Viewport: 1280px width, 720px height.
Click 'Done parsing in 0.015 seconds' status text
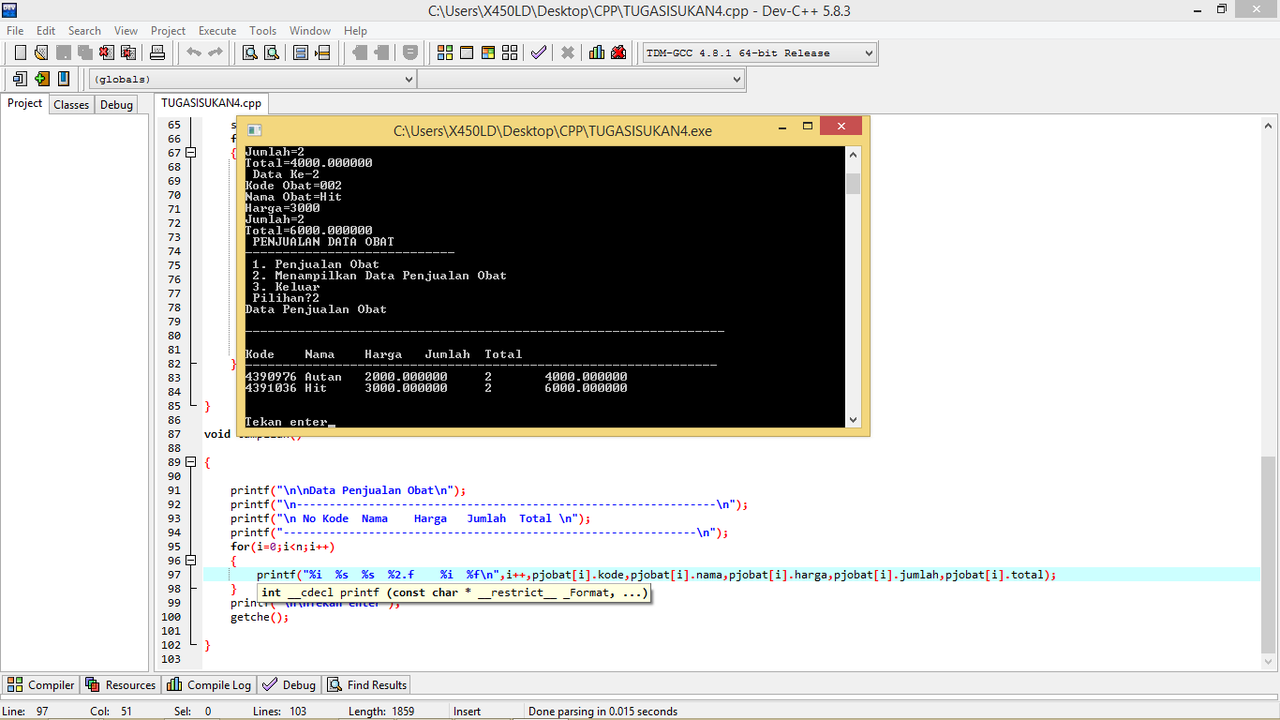603,712
